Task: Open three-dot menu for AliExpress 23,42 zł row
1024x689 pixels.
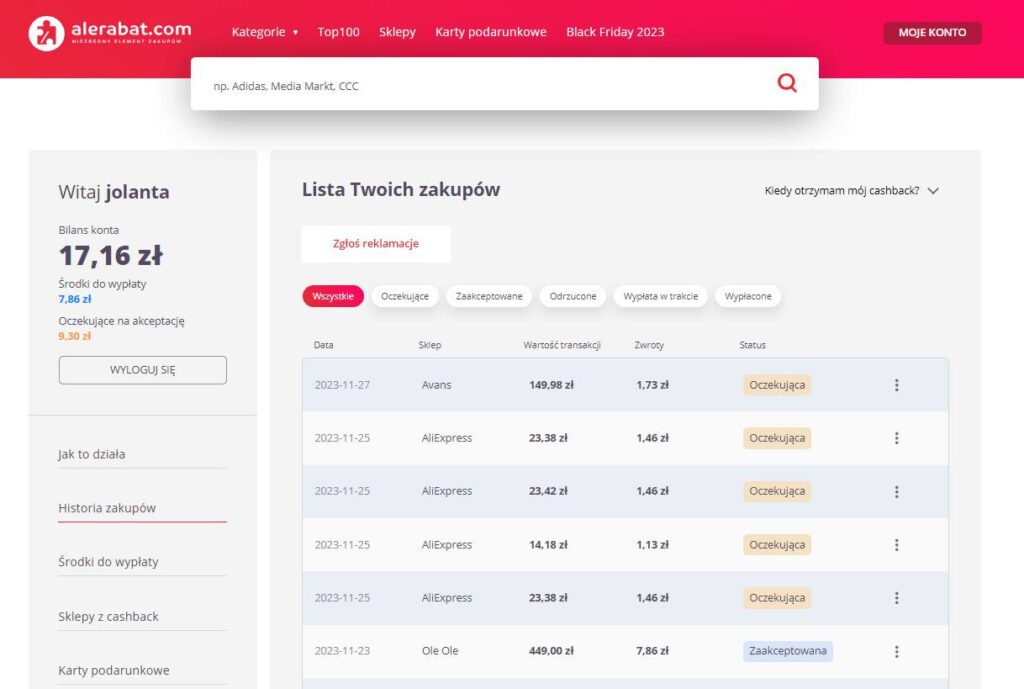Action: click(897, 492)
